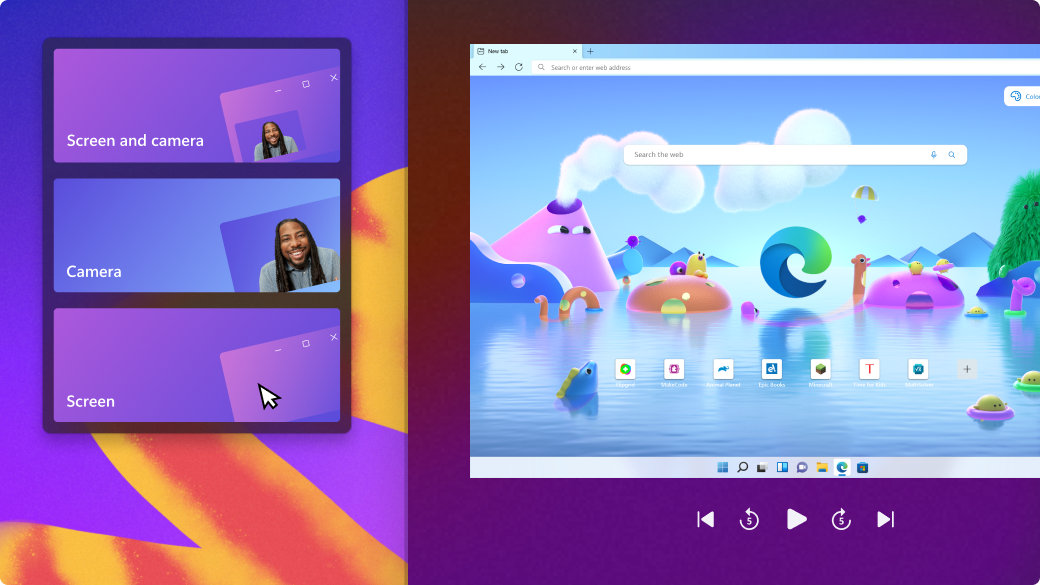Open a new browser tab with plus
The image size is (1040, 585).
click(590, 51)
